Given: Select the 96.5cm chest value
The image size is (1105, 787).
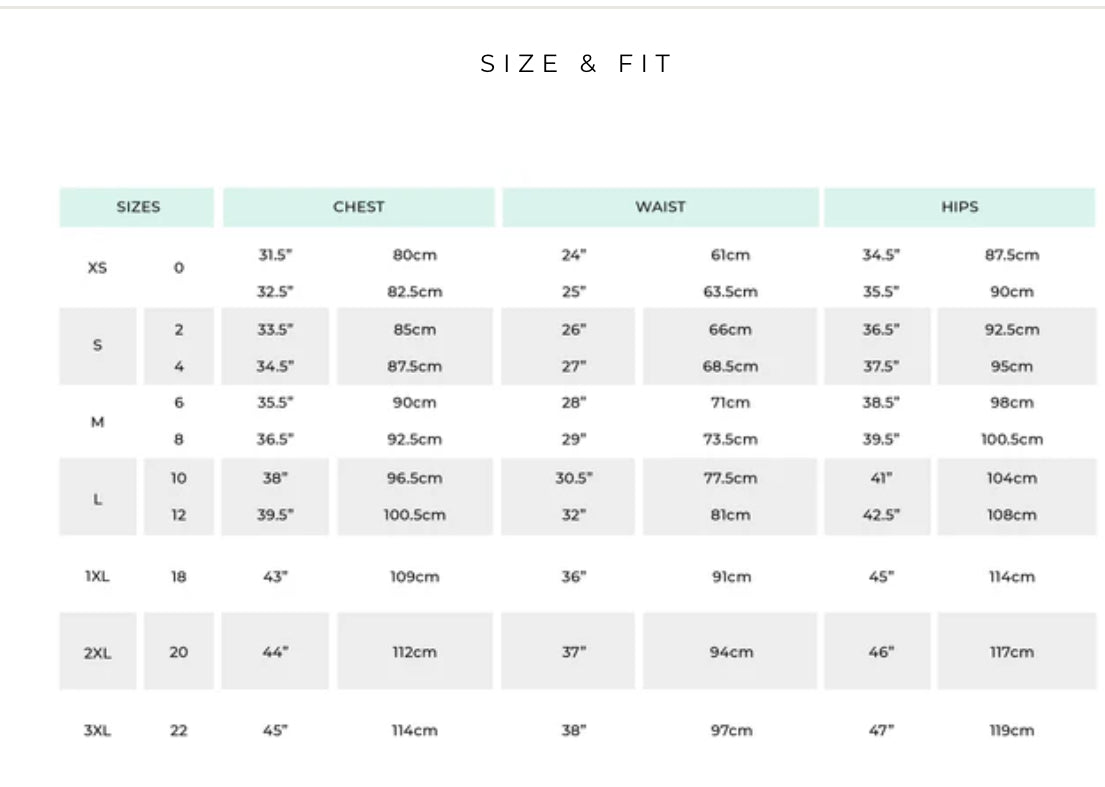Looking at the screenshot, I should click(x=414, y=478).
